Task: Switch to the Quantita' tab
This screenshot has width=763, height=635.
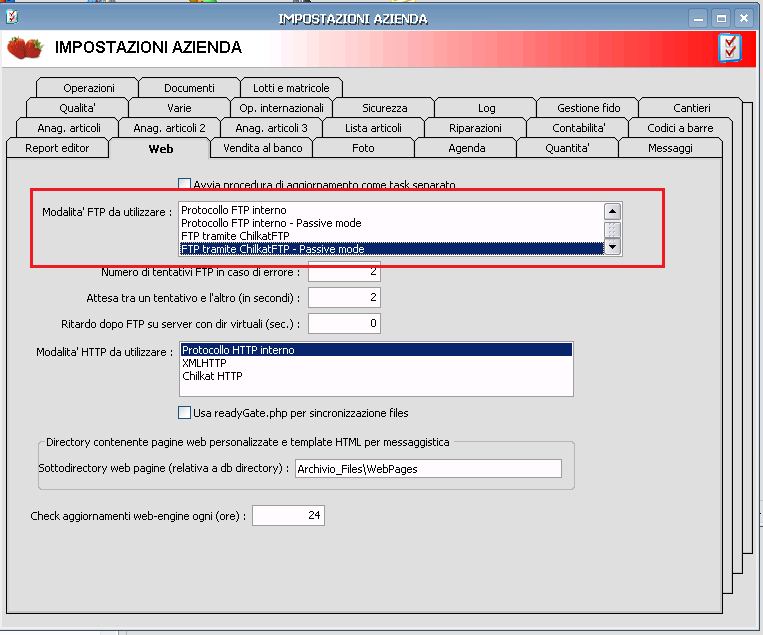Action: (x=567, y=148)
